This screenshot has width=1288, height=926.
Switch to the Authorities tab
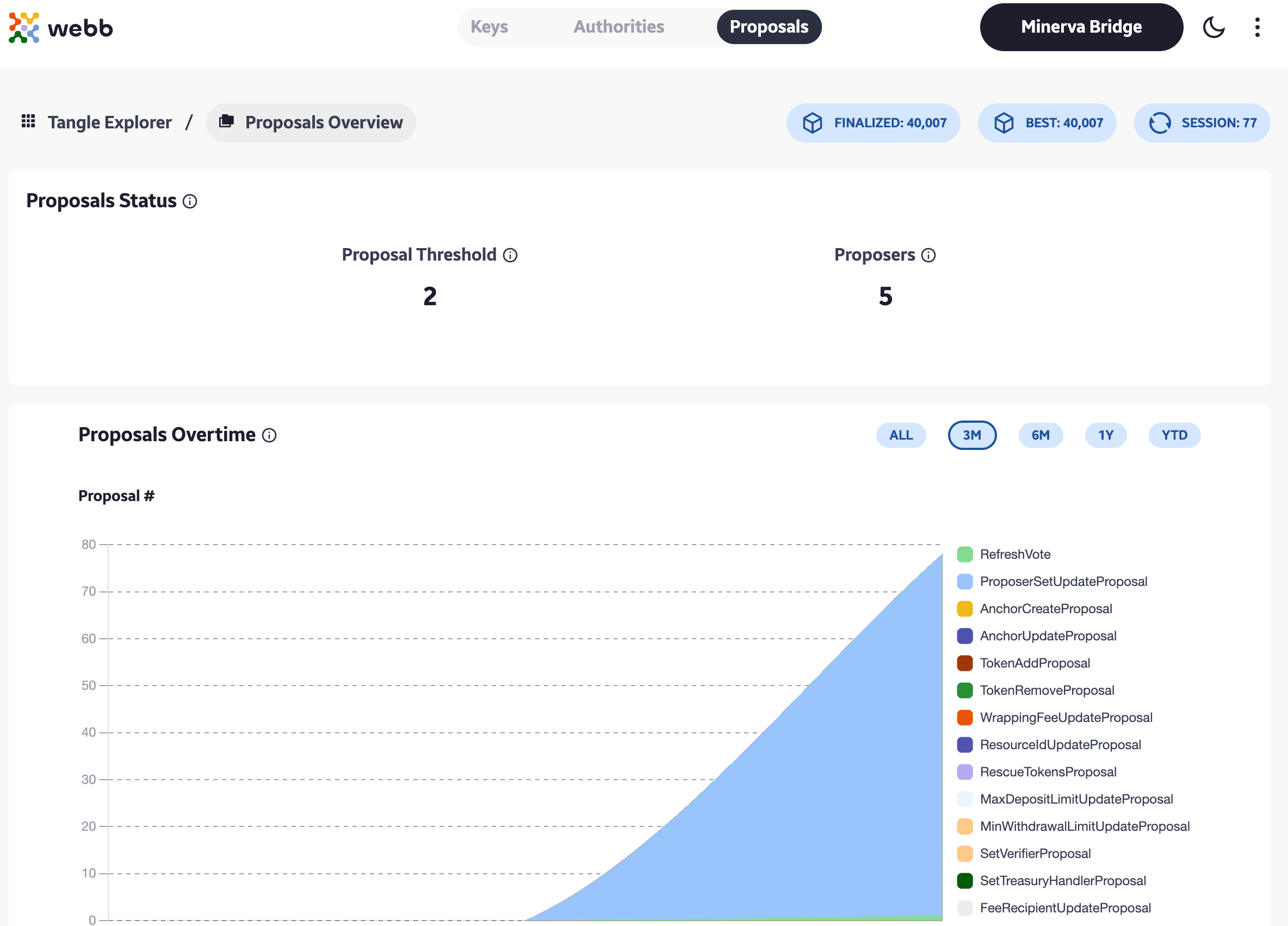click(618, 27)
